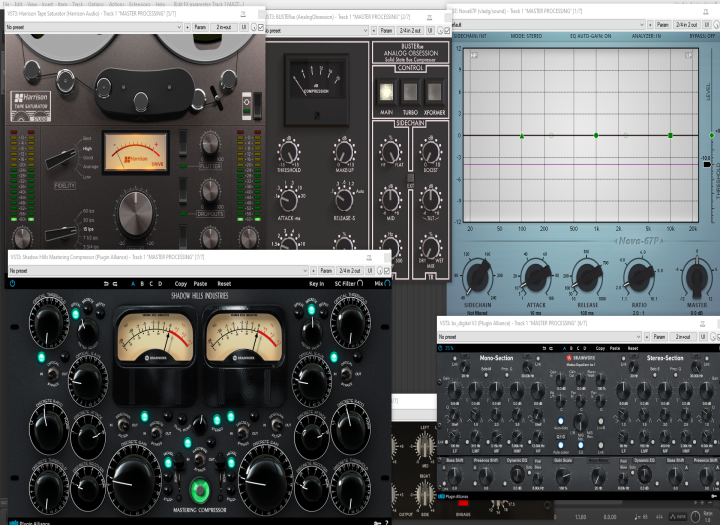
Task: Click Key In on Shadow Hills toolbar
Action: (316, 284)
